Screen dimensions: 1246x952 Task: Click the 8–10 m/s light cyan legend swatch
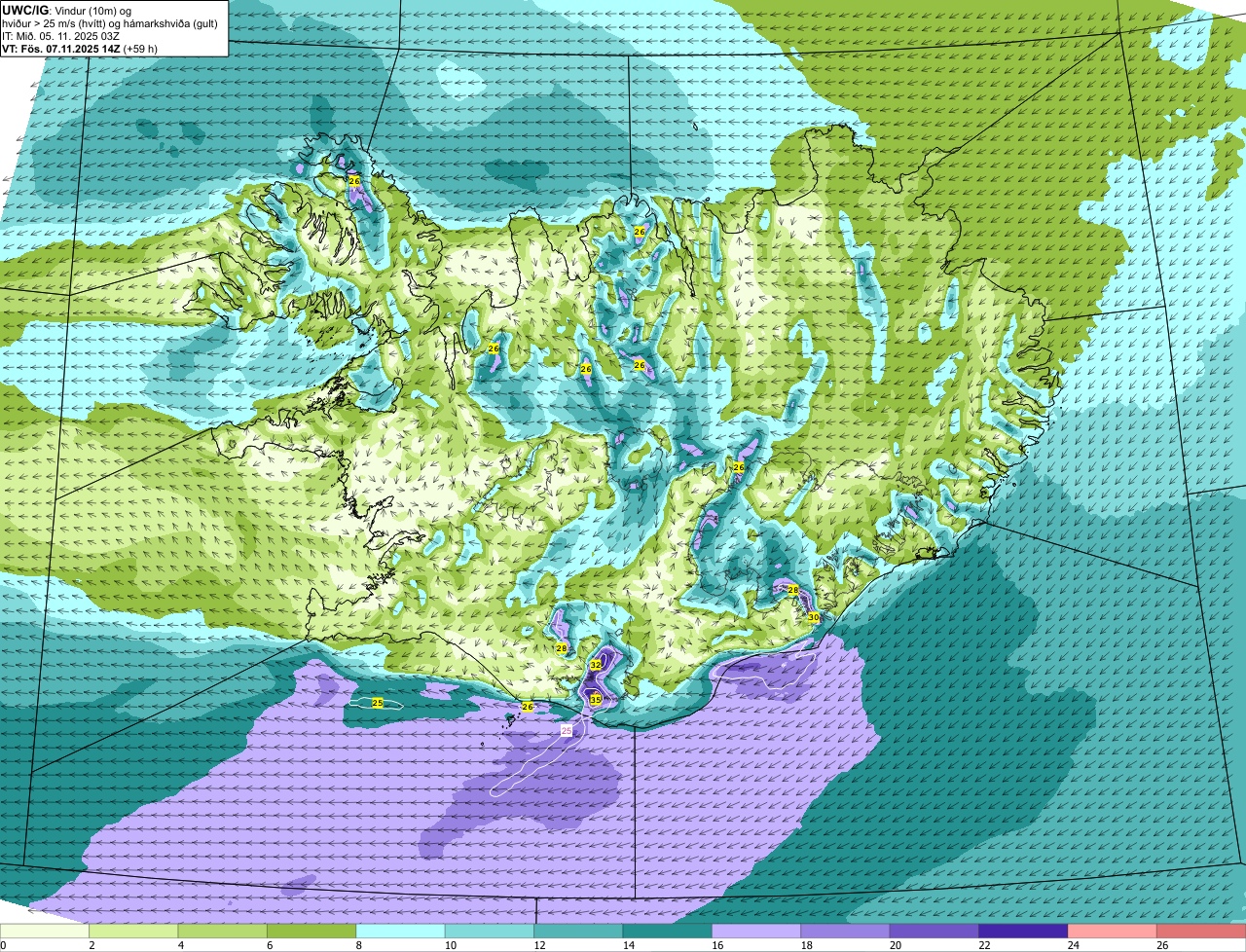[401, 932]
